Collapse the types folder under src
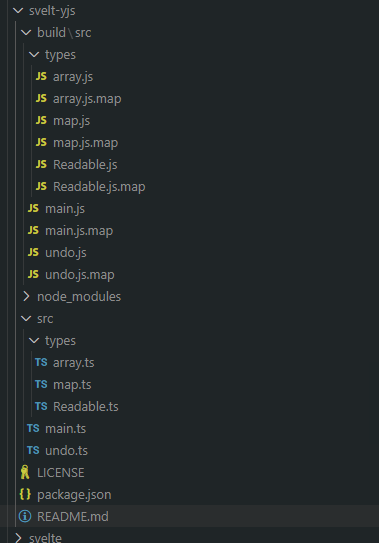 (x=34, y=341)
